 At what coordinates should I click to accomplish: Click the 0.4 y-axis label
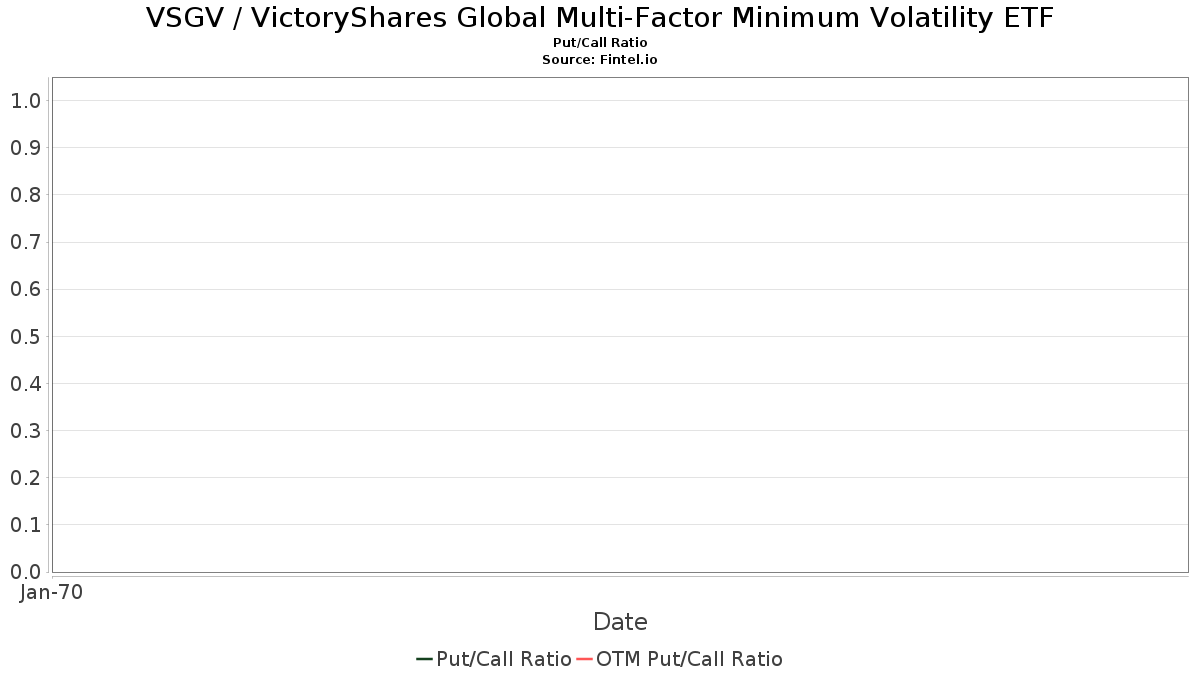click(25, 384)
